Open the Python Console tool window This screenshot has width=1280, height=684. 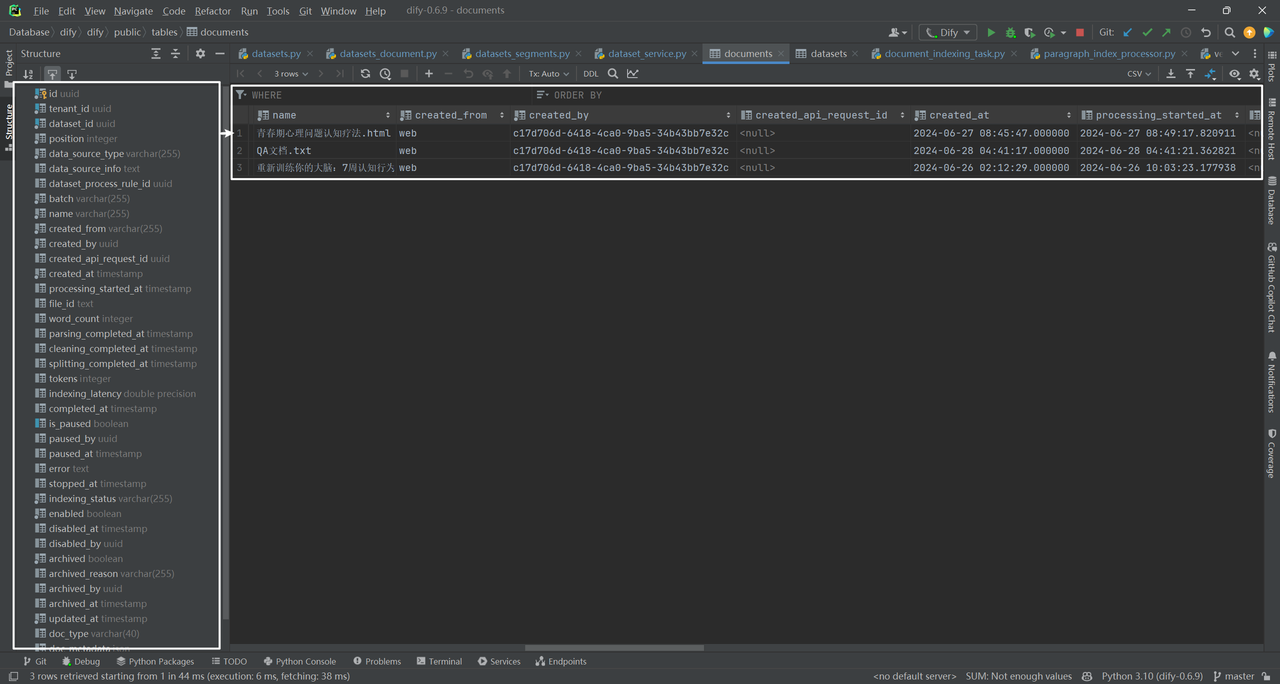tap(299, 661)
